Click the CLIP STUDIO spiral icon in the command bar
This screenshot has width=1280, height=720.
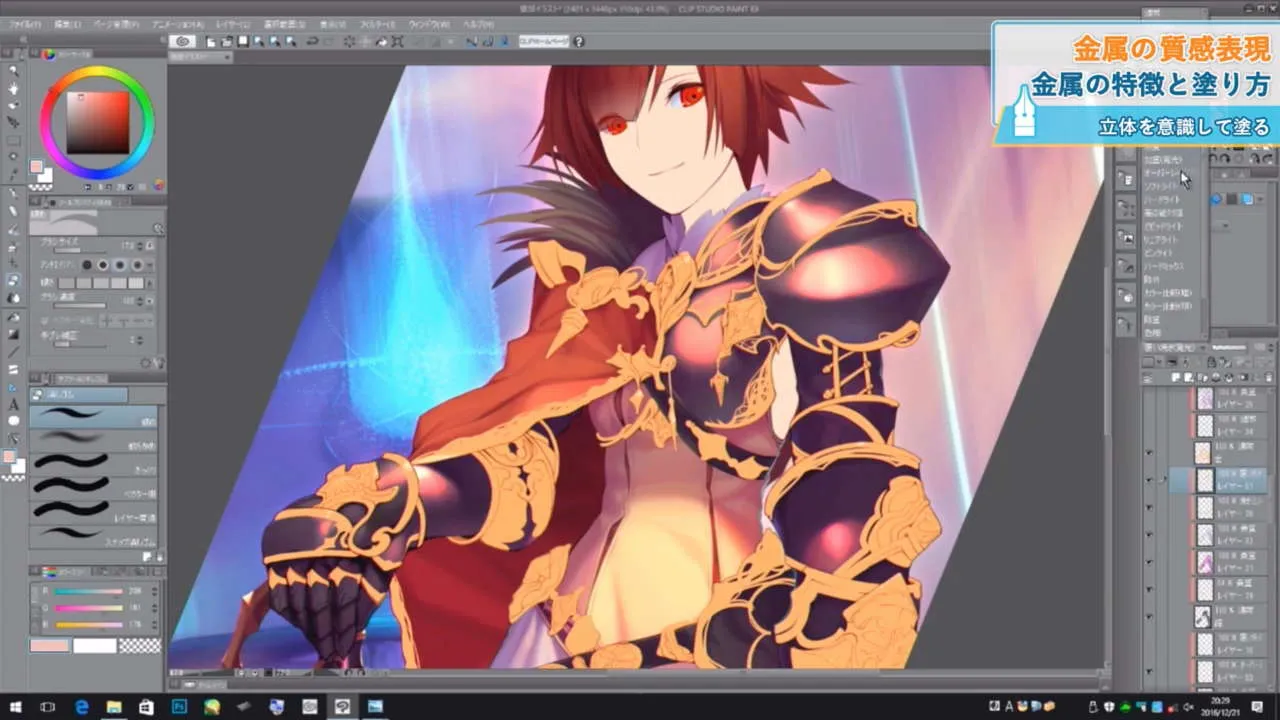tap(182, 41)
